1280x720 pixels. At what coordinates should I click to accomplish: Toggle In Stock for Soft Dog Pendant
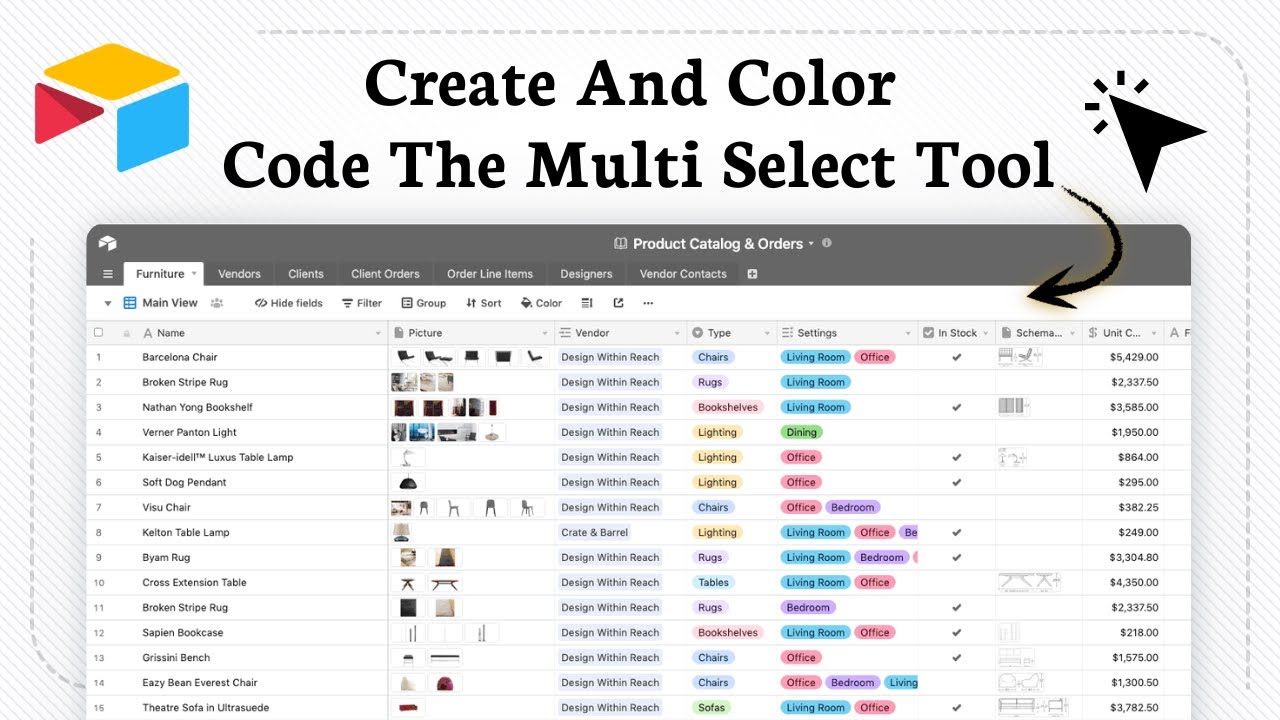[957, 482]
